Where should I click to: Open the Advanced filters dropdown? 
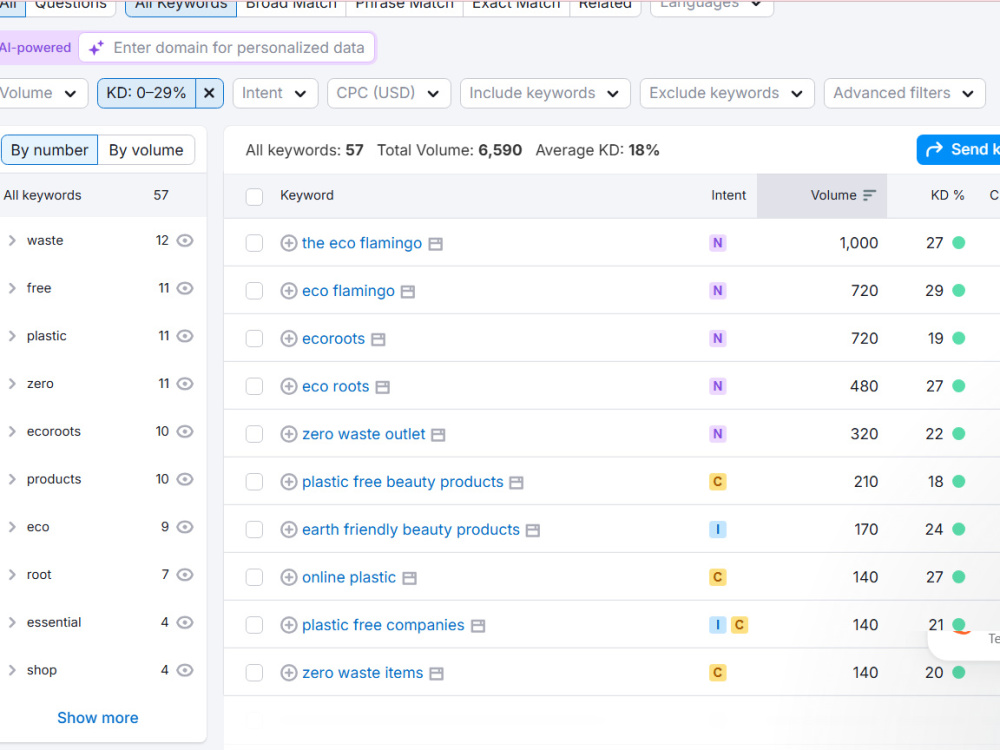click(904, 94)
